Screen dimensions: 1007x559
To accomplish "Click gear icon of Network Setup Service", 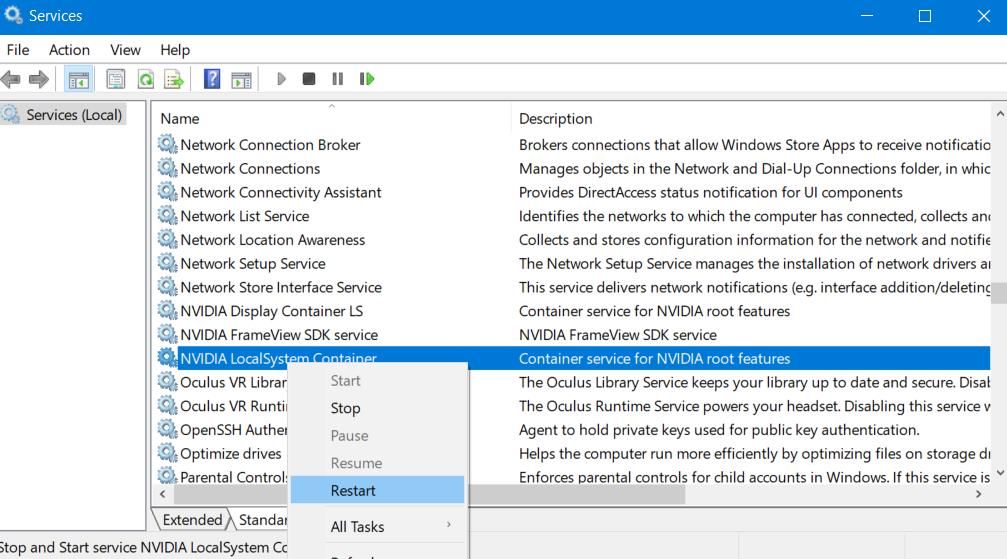I will click(168, 263).
